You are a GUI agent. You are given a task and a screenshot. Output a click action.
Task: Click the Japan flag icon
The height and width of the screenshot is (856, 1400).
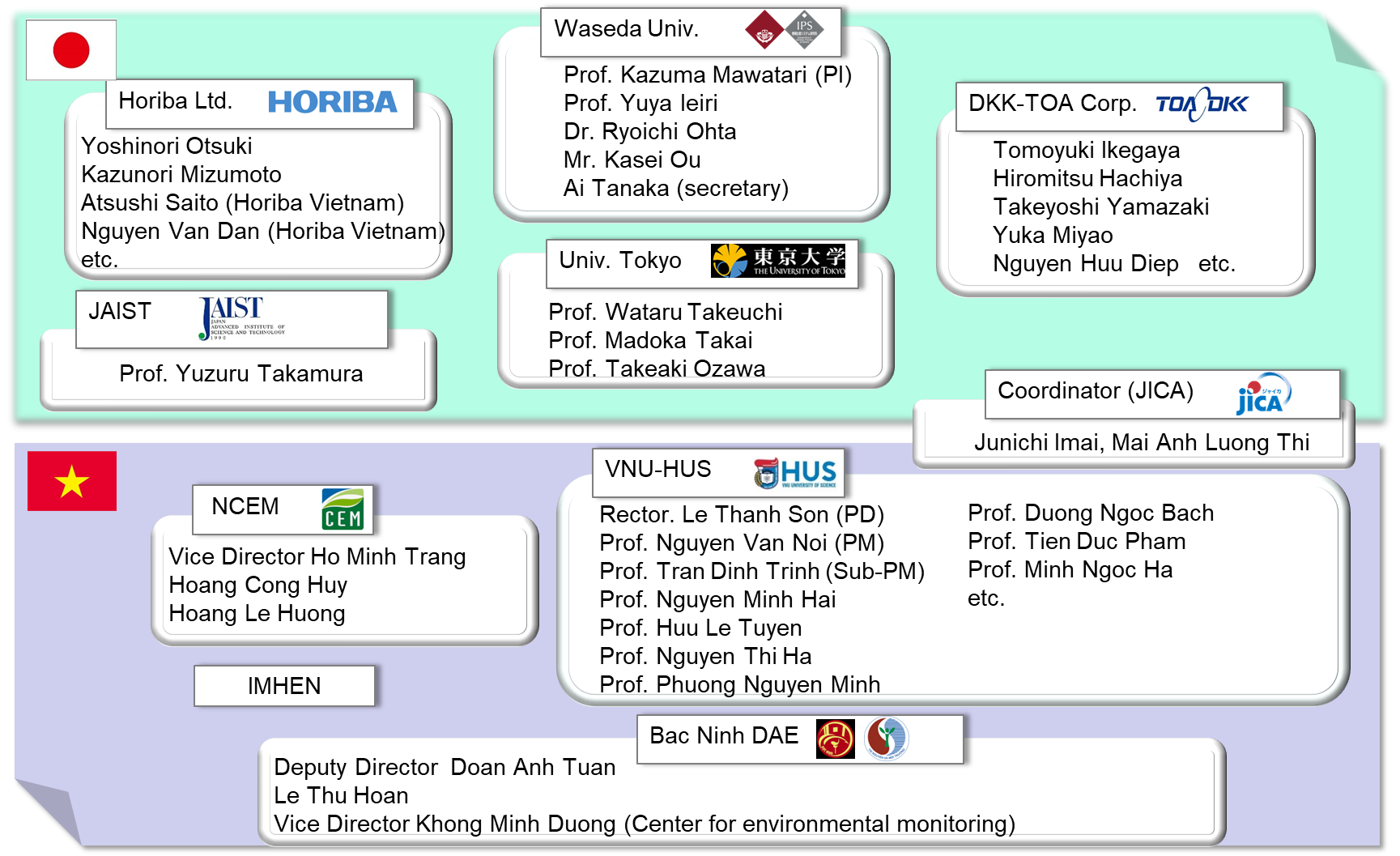[x=71, y=50]
